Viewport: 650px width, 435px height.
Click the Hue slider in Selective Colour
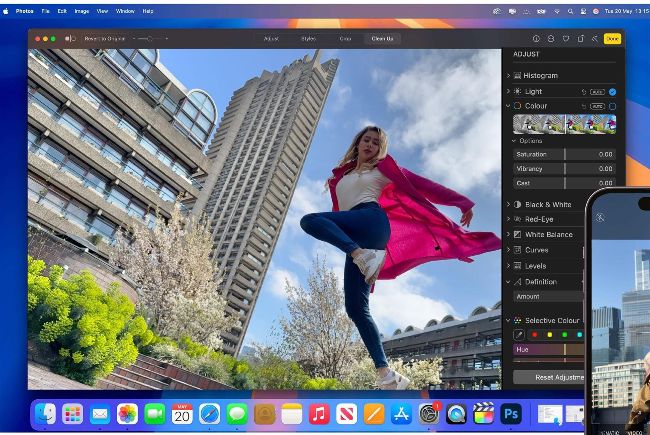click(x=549, y=350)
